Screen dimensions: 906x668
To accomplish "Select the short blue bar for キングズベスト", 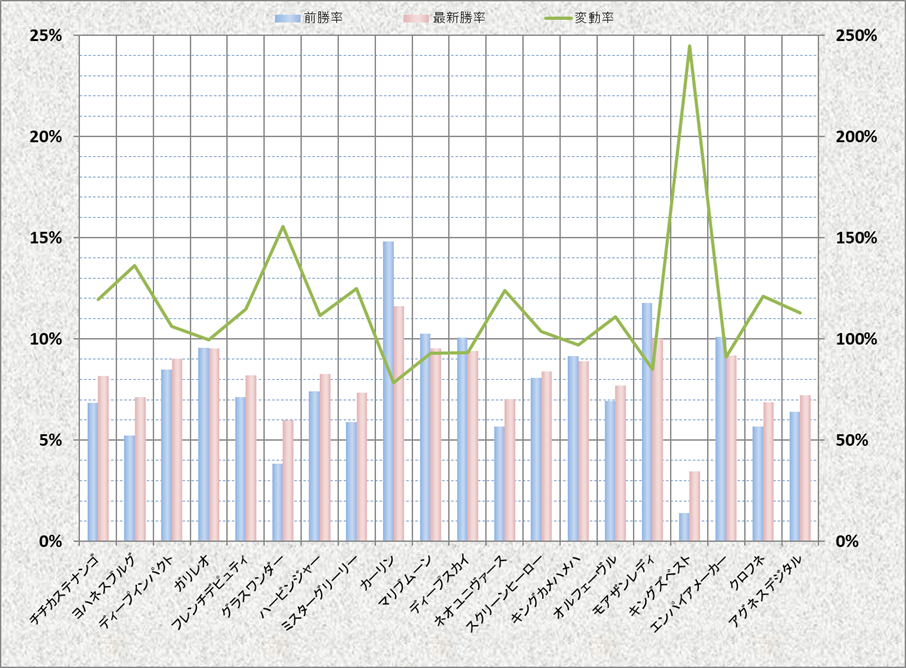I will point(684,527).
